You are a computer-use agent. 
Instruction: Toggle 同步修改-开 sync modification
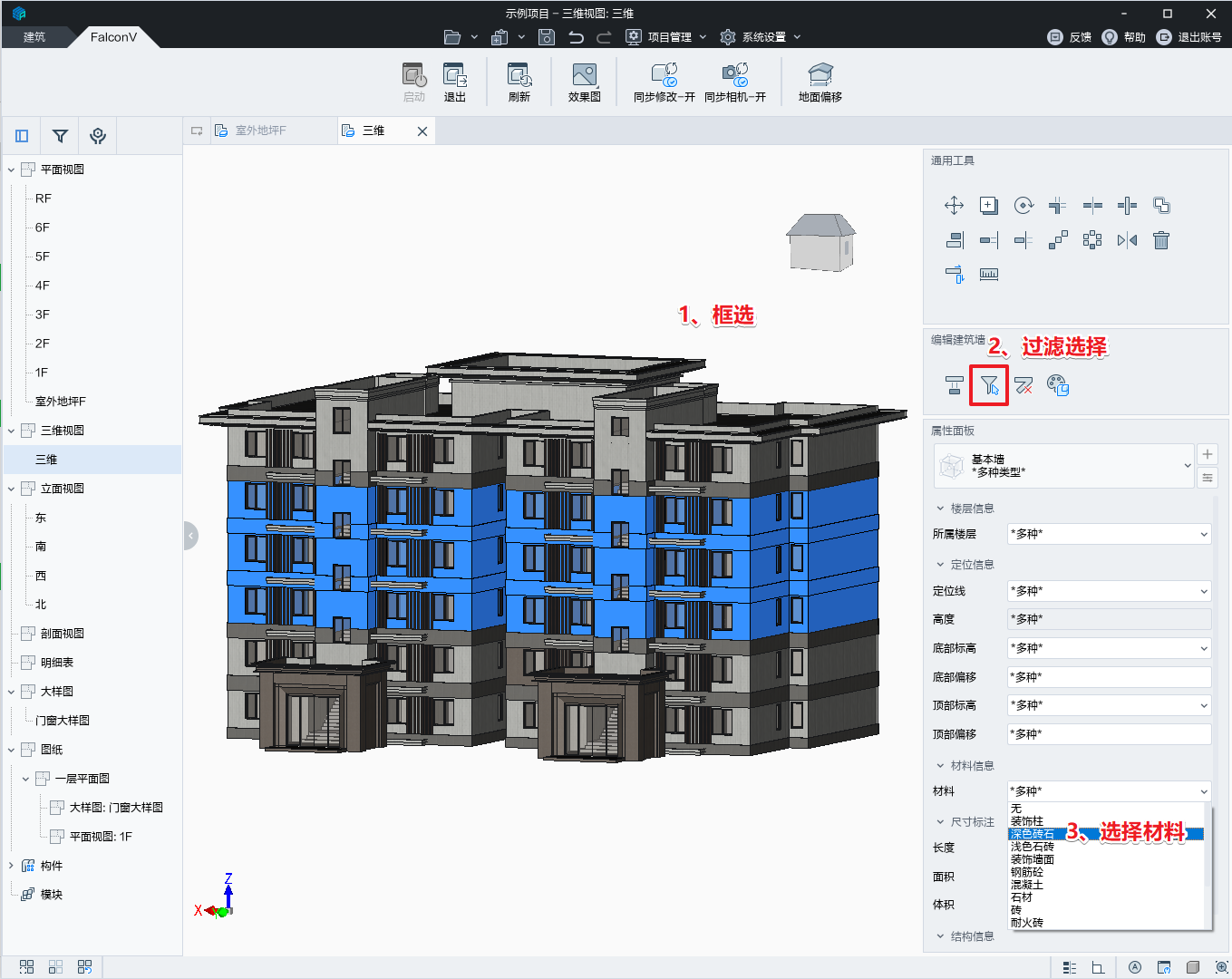[x=664, y=82]
